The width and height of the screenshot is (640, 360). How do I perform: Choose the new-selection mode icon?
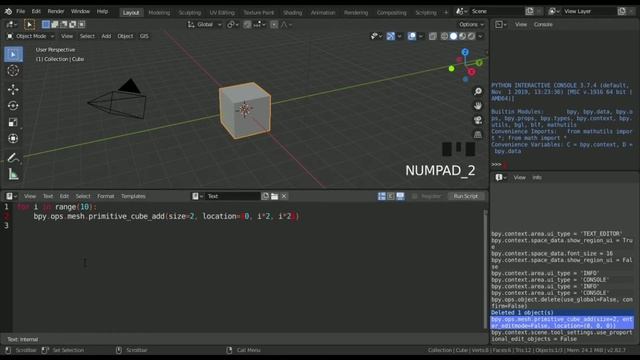pyautogui.click(x=46, y=24)
